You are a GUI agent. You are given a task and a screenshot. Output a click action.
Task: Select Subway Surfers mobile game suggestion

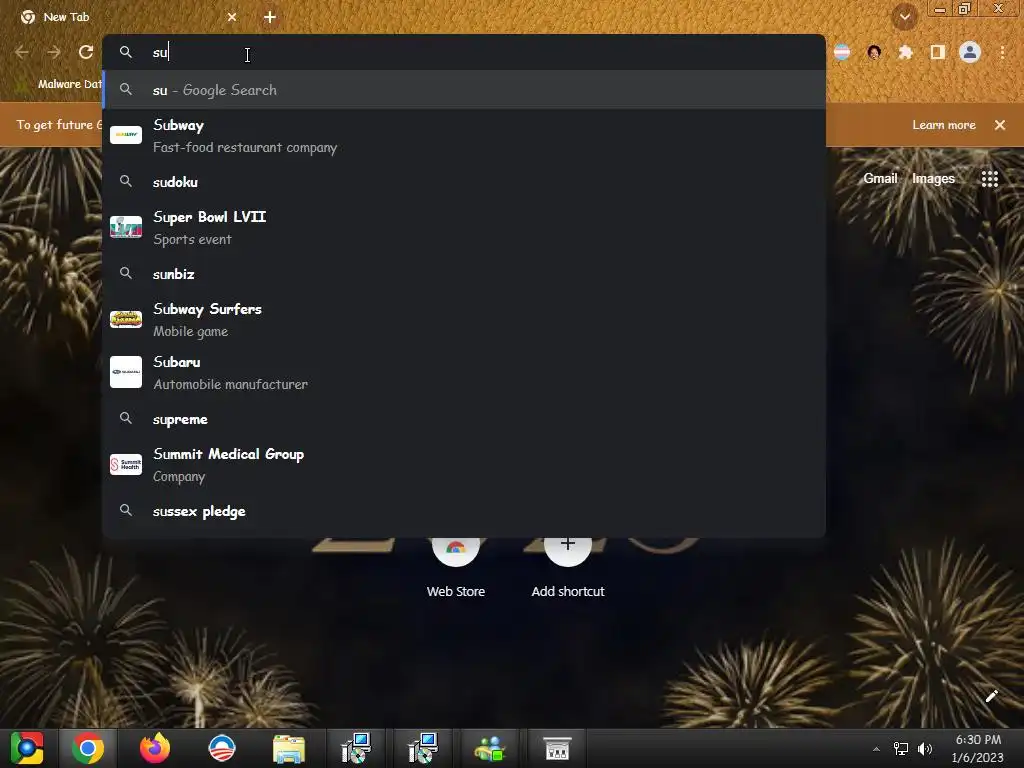[x=464, y=320]
